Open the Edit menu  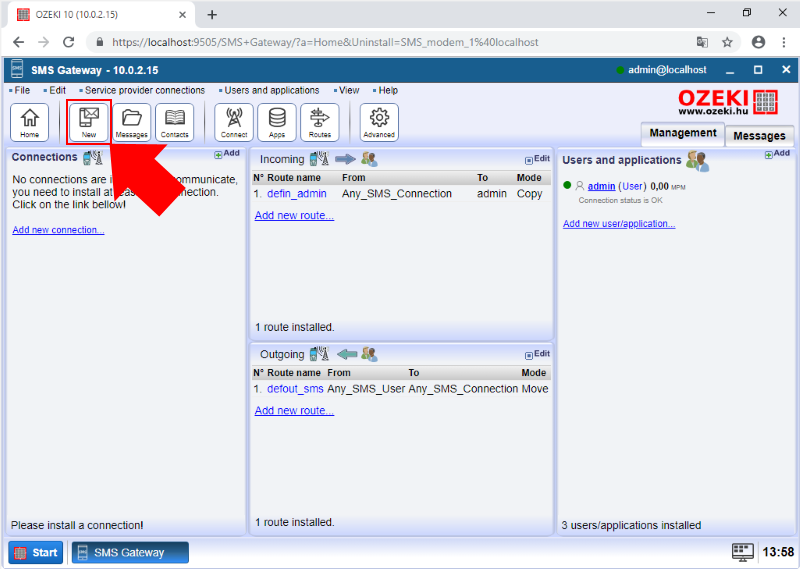pos(55,90)
